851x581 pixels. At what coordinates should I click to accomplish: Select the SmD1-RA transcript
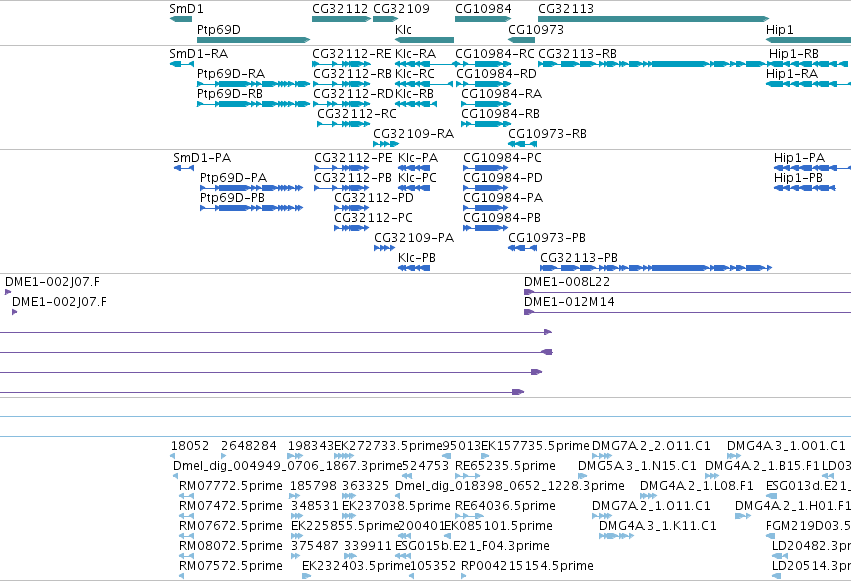coord(181,64)
